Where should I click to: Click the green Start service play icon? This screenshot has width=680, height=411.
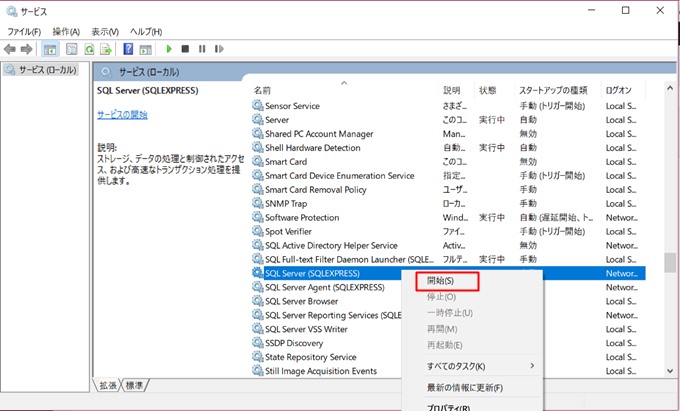pos(169,49)
